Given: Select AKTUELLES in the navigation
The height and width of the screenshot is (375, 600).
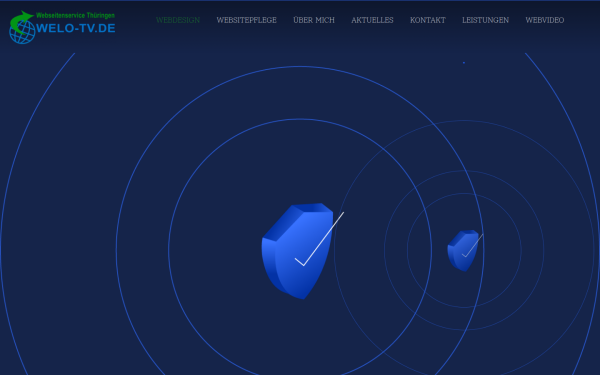Looking at the screenshot, I should click(372, 20).
